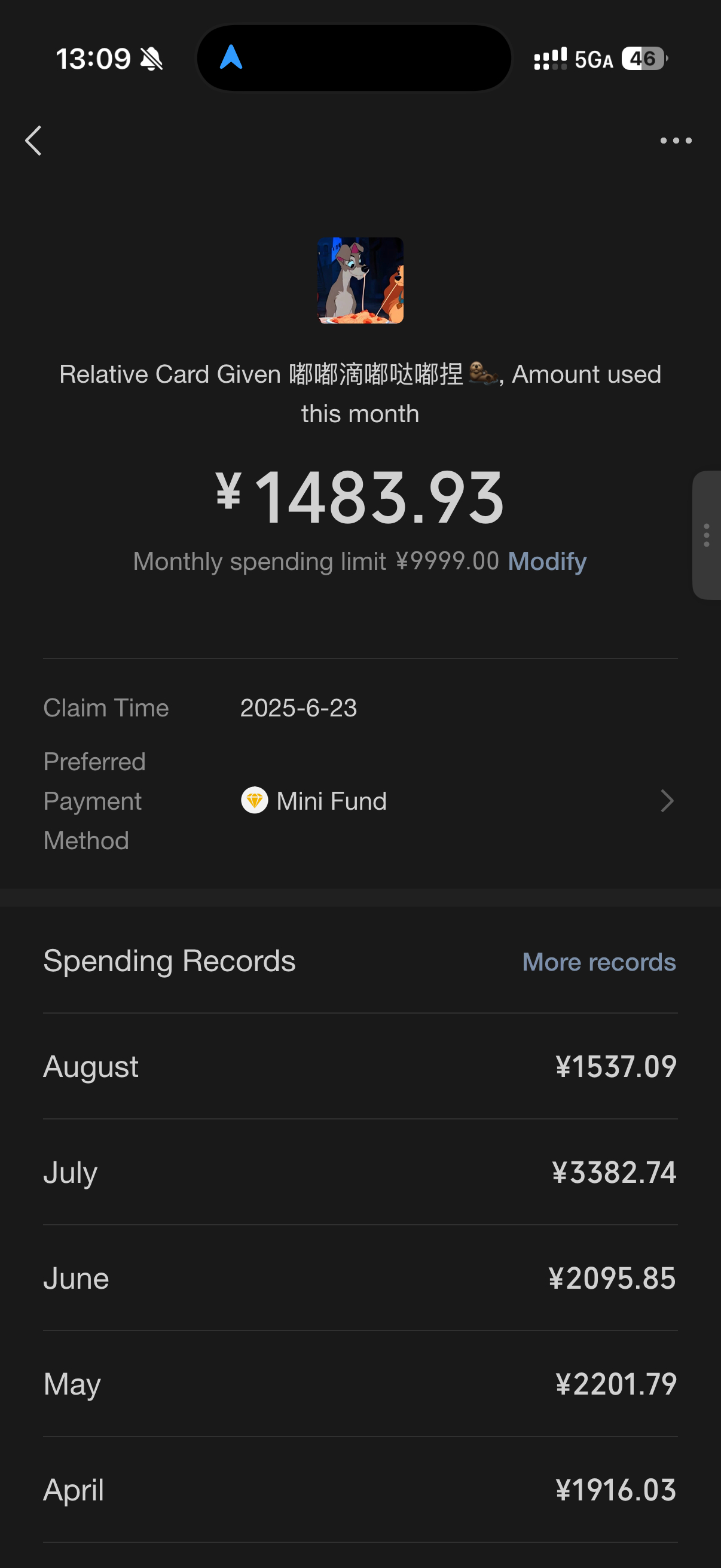
Task: Click Modify next to spending limit
Action: [x=547, y=561]
